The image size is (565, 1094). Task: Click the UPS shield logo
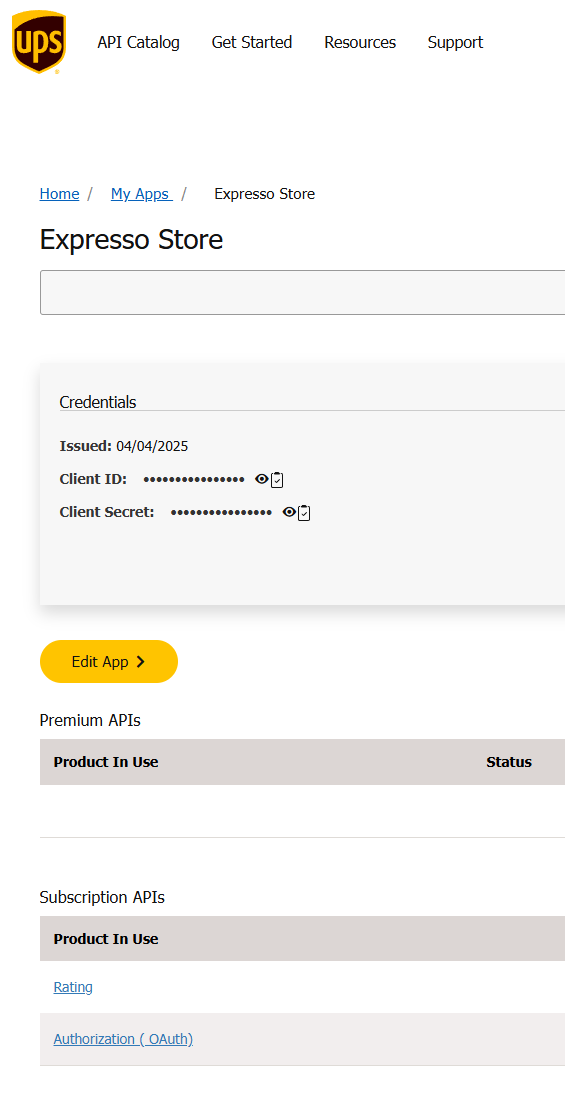[39, 42]
